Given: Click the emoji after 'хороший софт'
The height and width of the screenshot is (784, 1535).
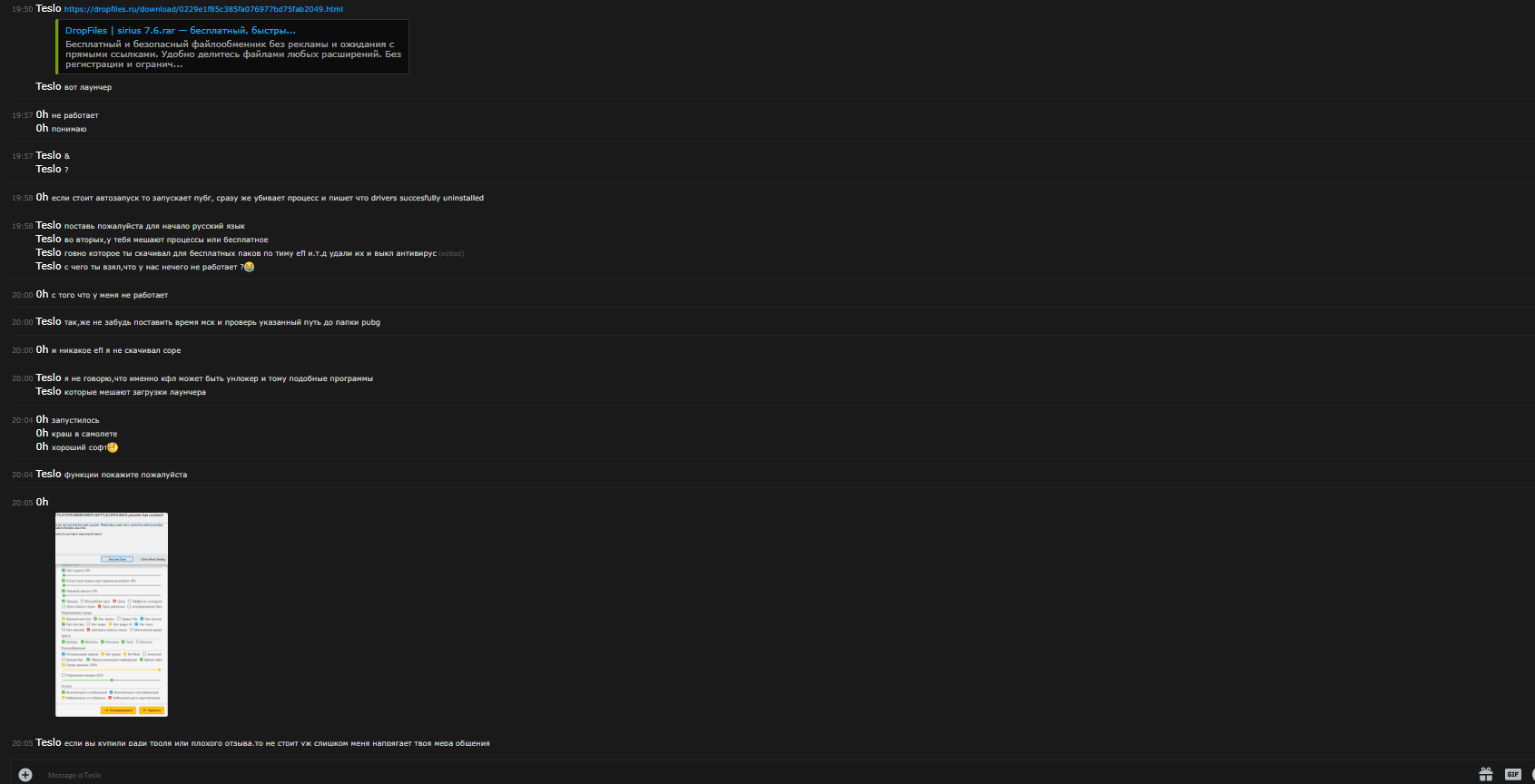Looking at the screenshot, I should [x=113, y=447].
